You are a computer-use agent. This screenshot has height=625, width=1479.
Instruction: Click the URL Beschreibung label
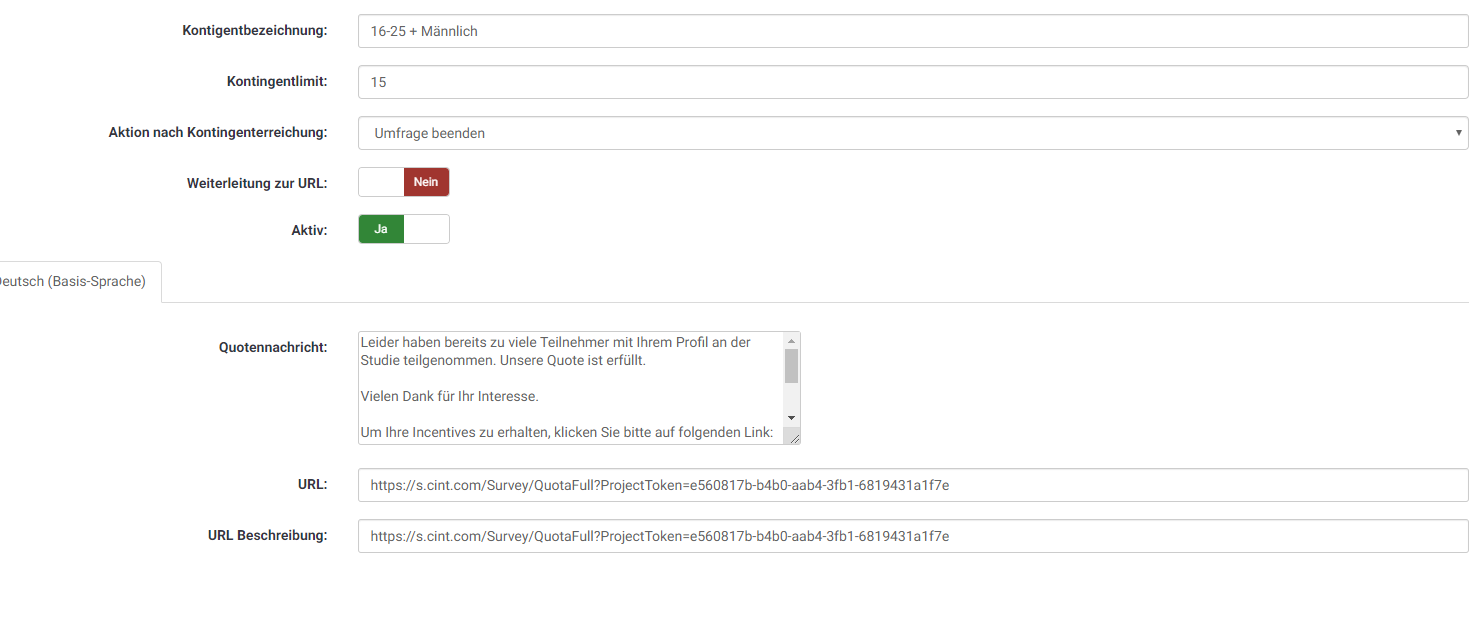(267, 536)
